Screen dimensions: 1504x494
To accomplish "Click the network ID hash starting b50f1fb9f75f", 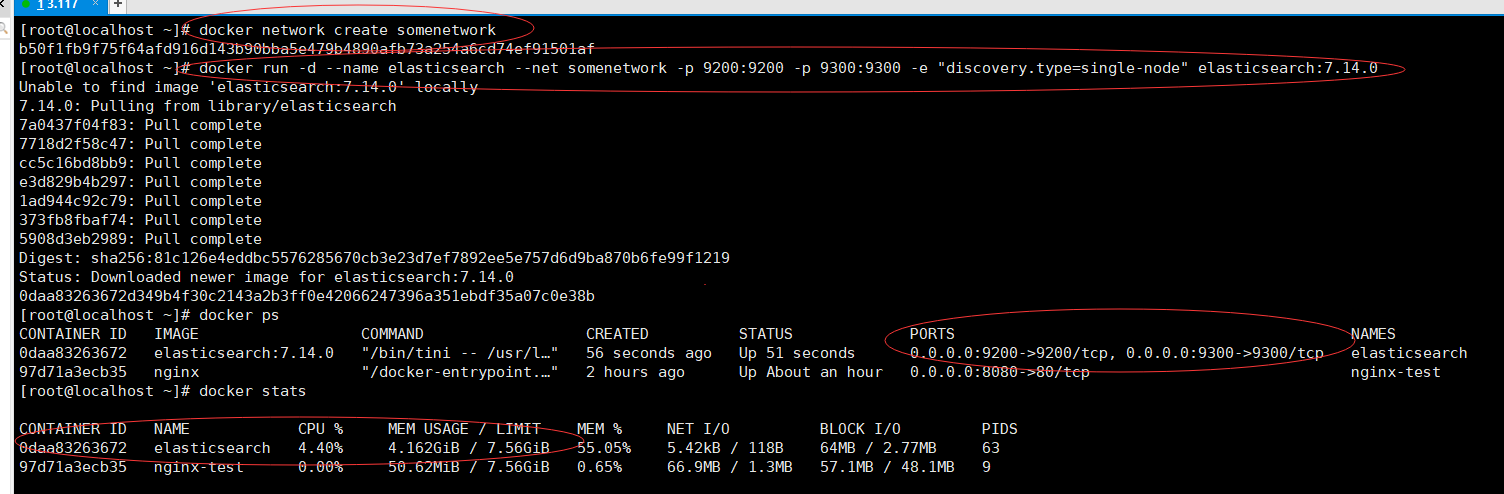I will pyautogui.click(x=307, y=49).
